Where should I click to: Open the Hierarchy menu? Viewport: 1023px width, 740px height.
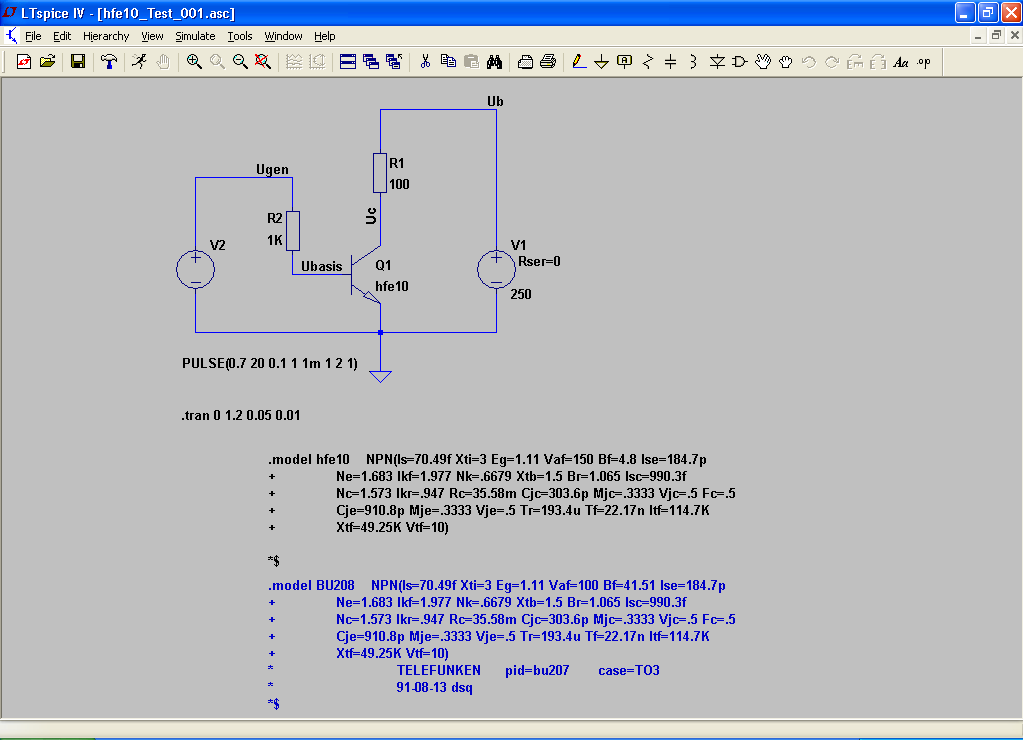click(x=106, y=36)
